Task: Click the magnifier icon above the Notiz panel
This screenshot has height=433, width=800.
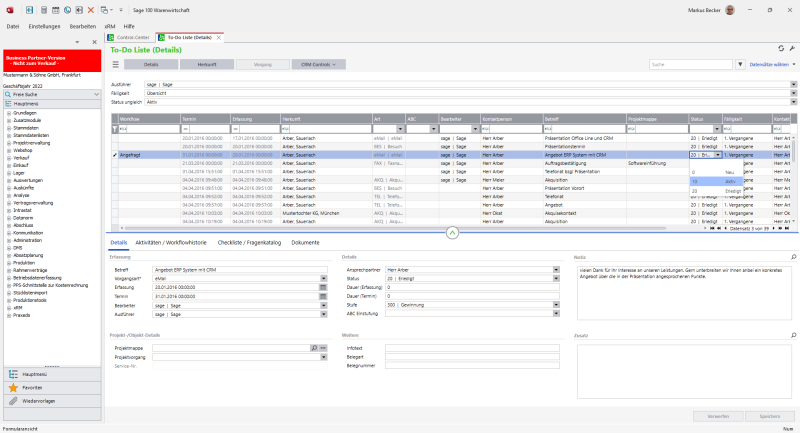Action: point(793,257)
